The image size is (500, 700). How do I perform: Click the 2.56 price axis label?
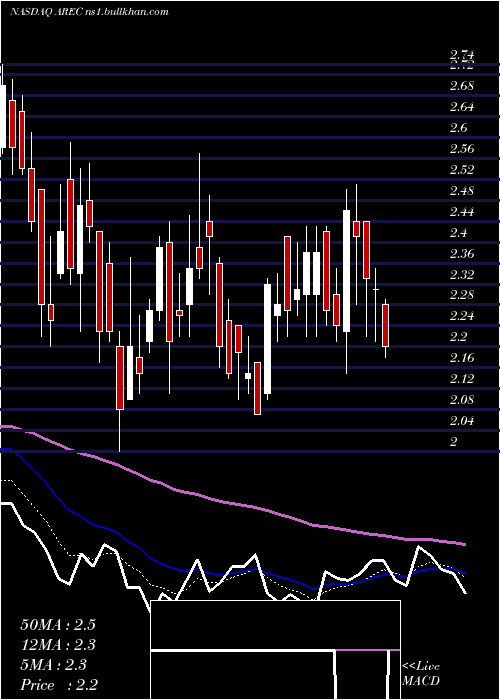[x=462, y=149]
